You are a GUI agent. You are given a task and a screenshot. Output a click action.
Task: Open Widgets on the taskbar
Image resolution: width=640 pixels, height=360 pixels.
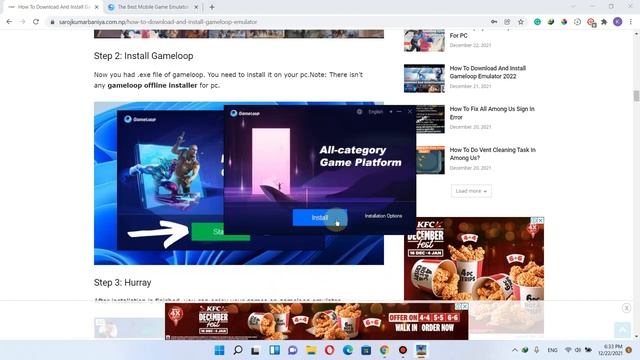click(x=274, y=350)
